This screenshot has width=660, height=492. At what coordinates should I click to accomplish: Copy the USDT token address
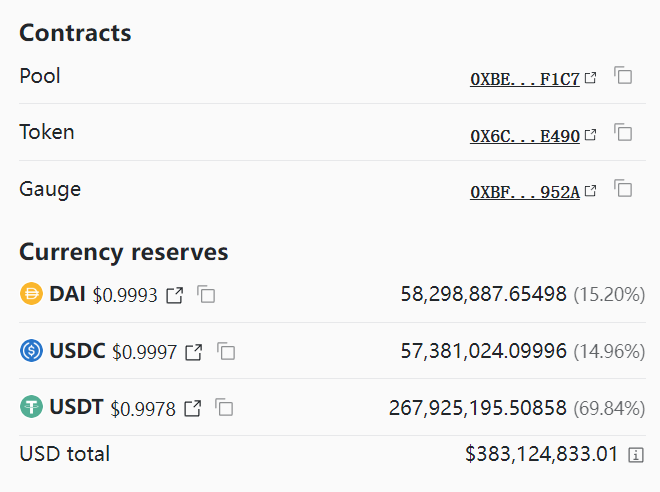pyautogui.click(x=224, y=407)
